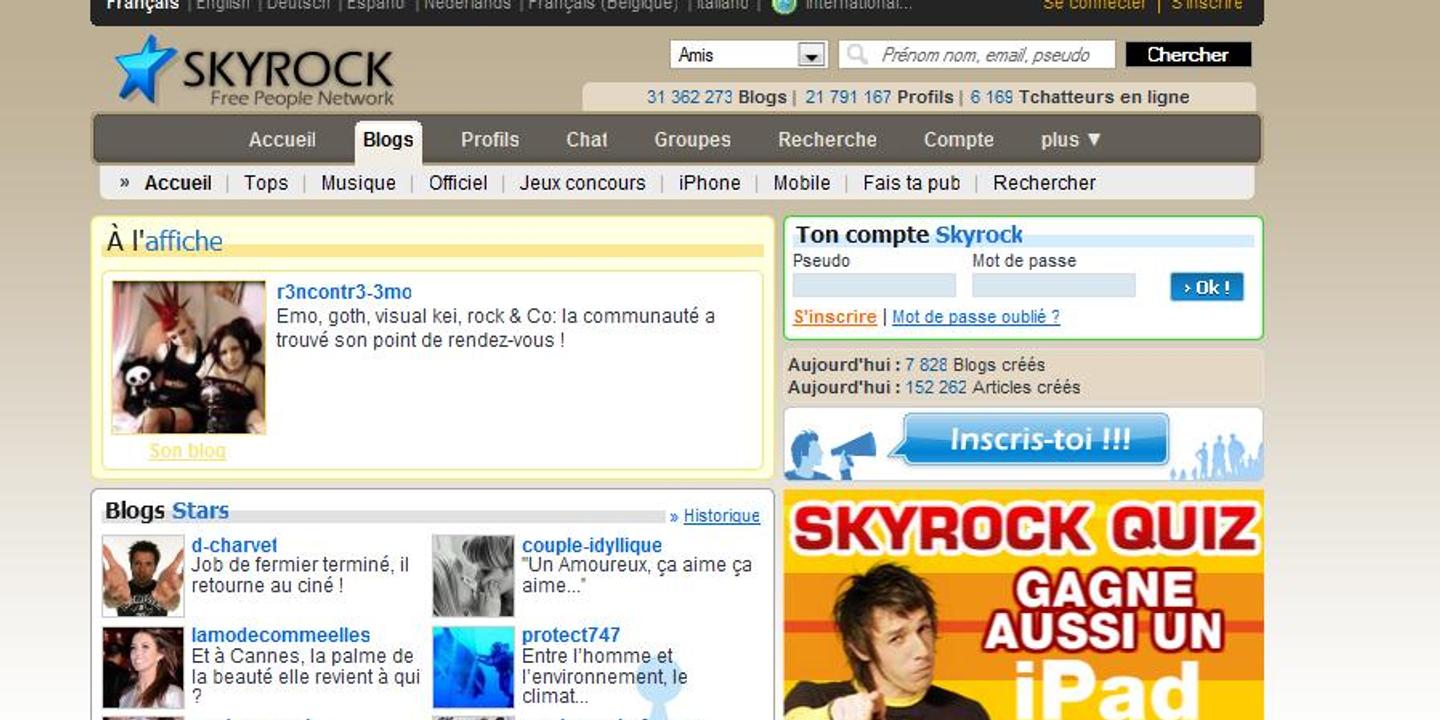Open d-charvet's blog avatar picture
1440x720 pixels.
click(x=143, y=576)
